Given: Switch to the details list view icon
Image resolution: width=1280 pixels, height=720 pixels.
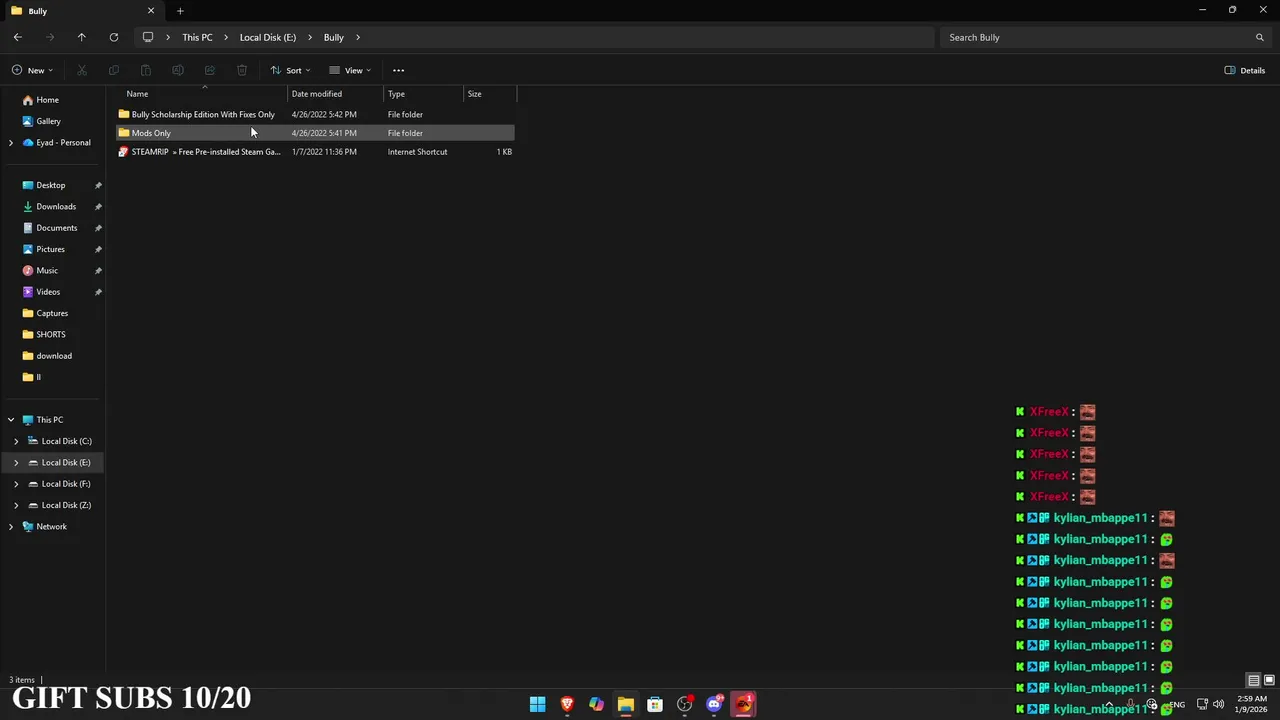Looking at the screenshot, I should tap(1253, 680).
